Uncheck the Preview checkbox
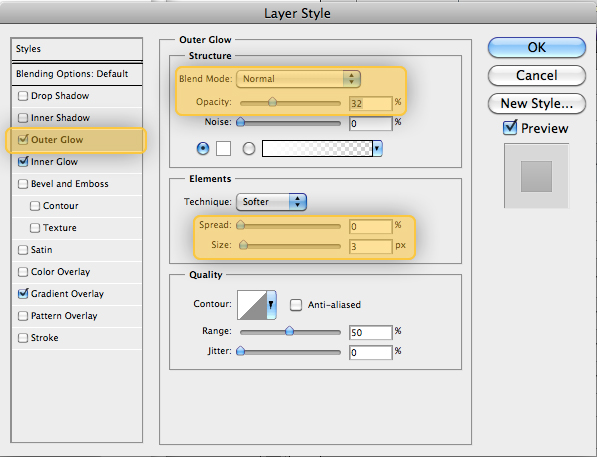 click(x=510, y=128)
